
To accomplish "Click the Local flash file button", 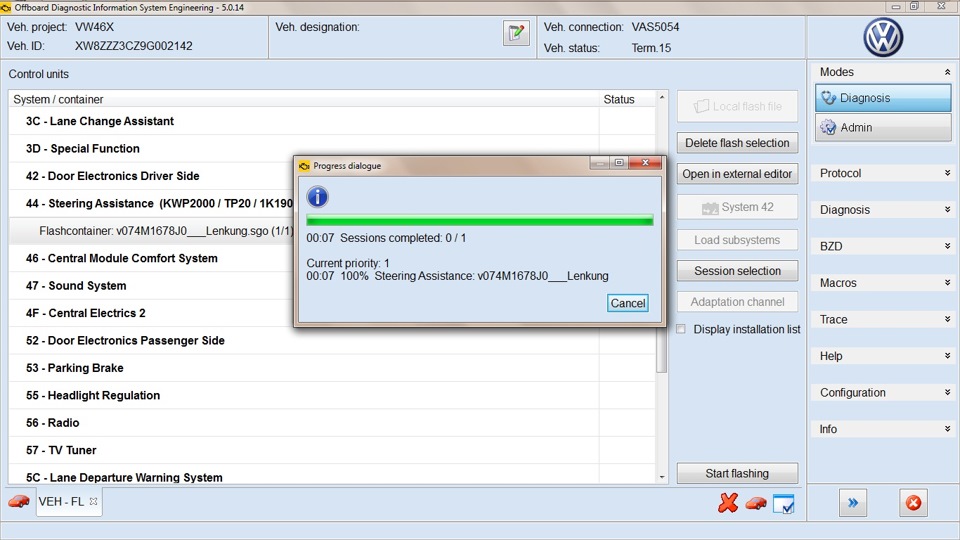I will pyautogui.click(x=737, y=107).
